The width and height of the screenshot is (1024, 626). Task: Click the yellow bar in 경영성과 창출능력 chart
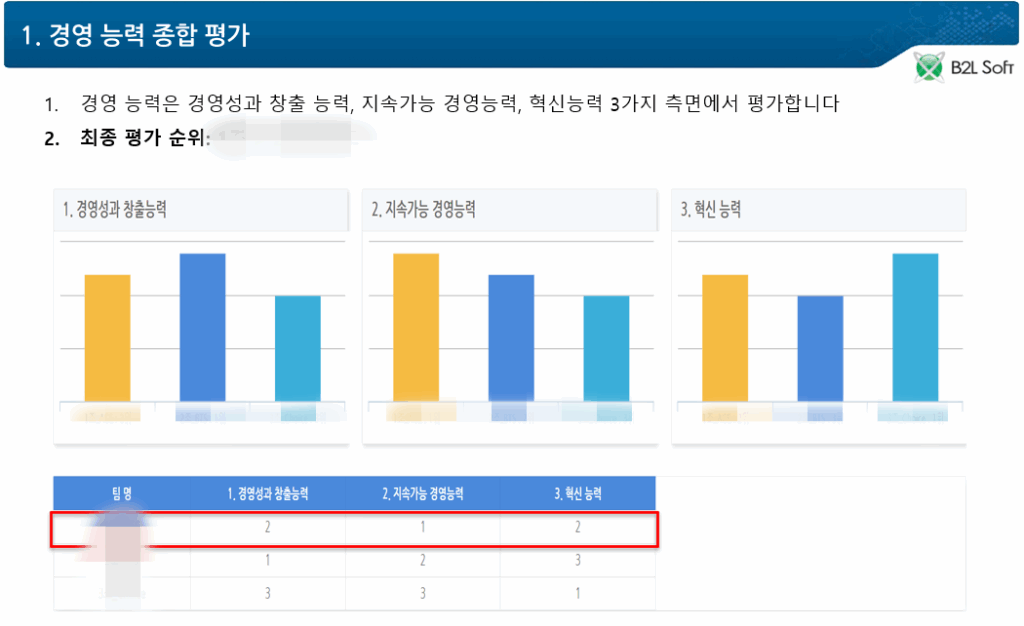tap(107, 338)
